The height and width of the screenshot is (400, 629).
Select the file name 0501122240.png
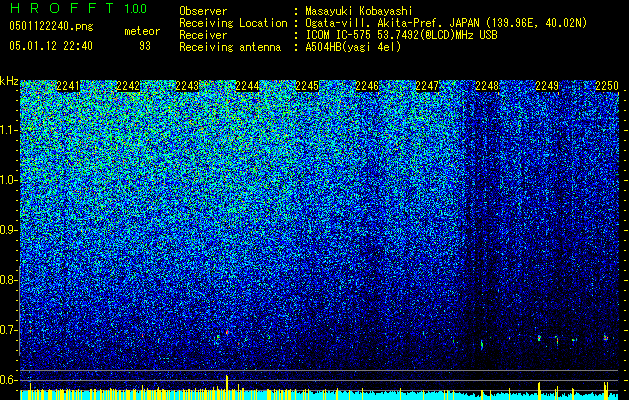pyautogui.click(x=51, y=27)
